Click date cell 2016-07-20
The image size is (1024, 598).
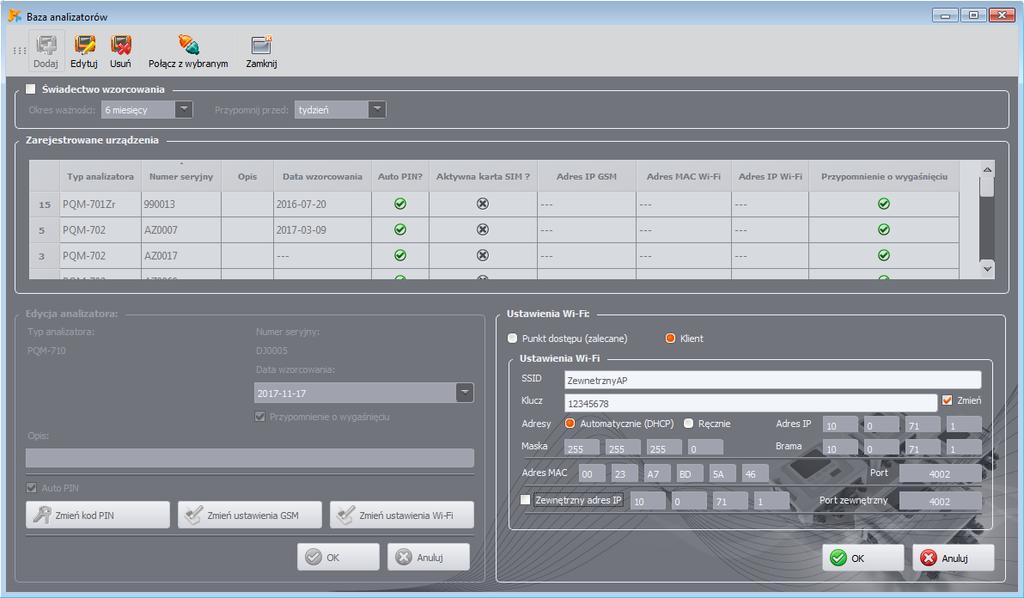tap(322, 204)
